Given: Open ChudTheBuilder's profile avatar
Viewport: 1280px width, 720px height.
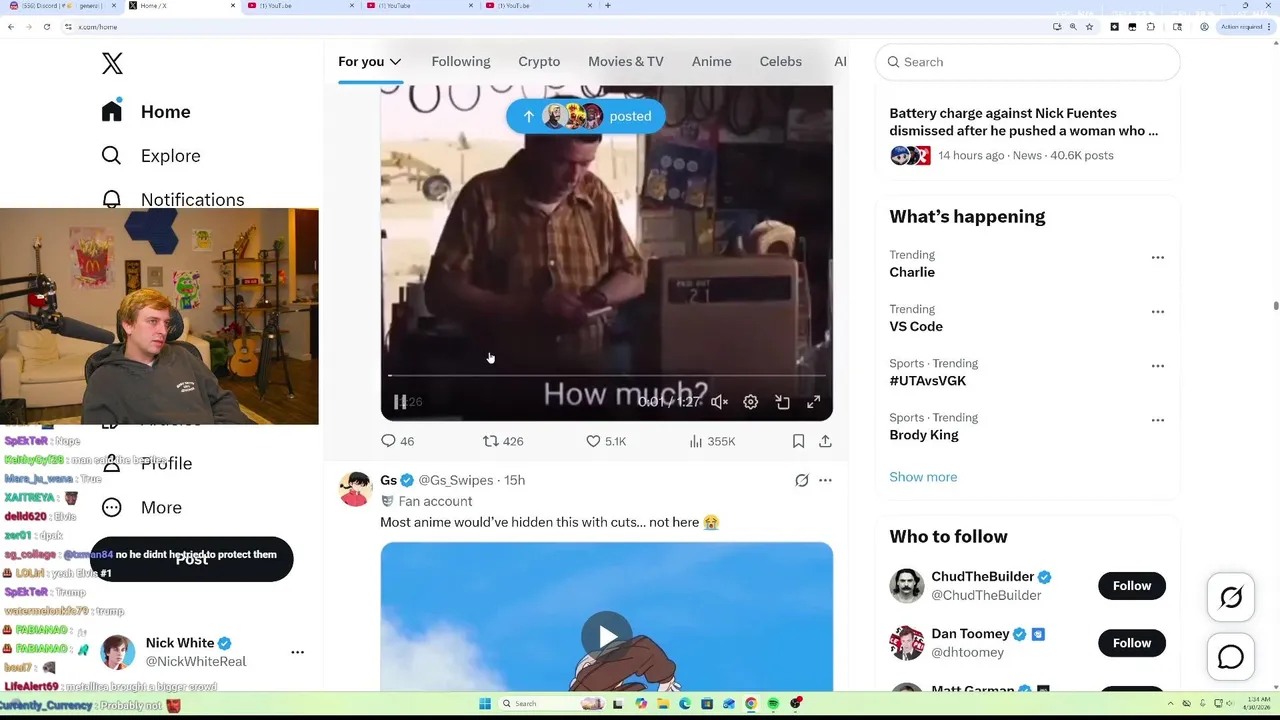Looking at the screenshot, I should (x=907, y=586).
